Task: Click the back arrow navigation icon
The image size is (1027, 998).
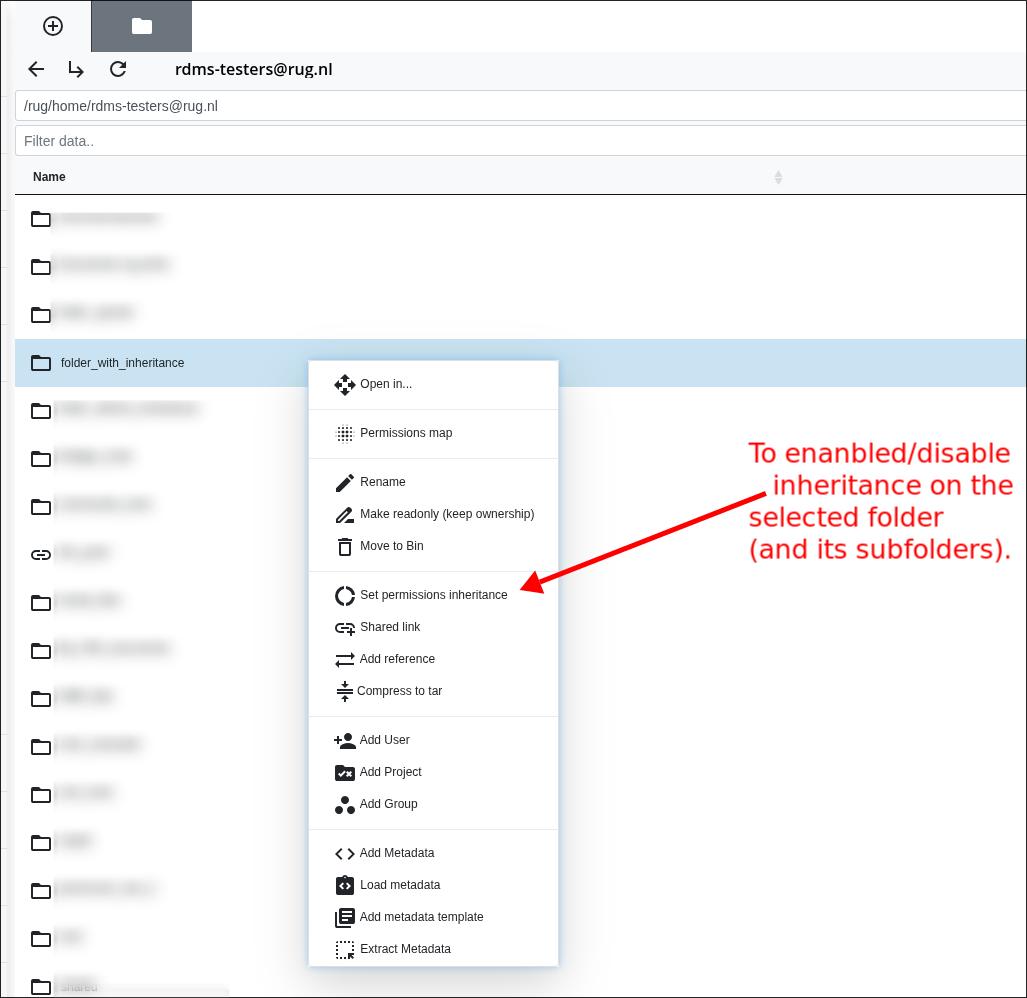Action: click(36, 69)
